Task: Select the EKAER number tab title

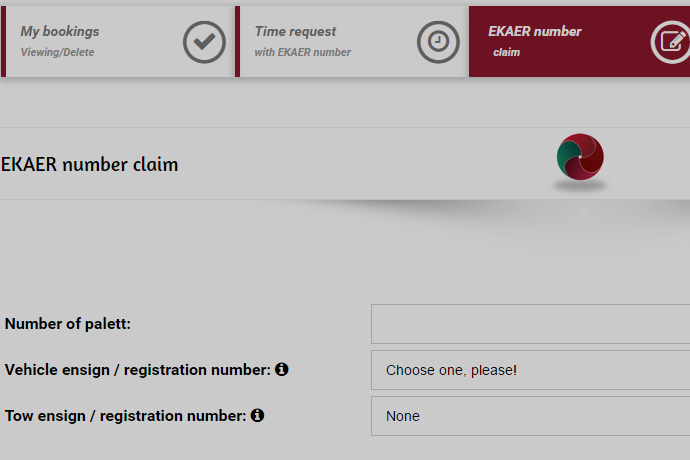Action: pos(534,31)
